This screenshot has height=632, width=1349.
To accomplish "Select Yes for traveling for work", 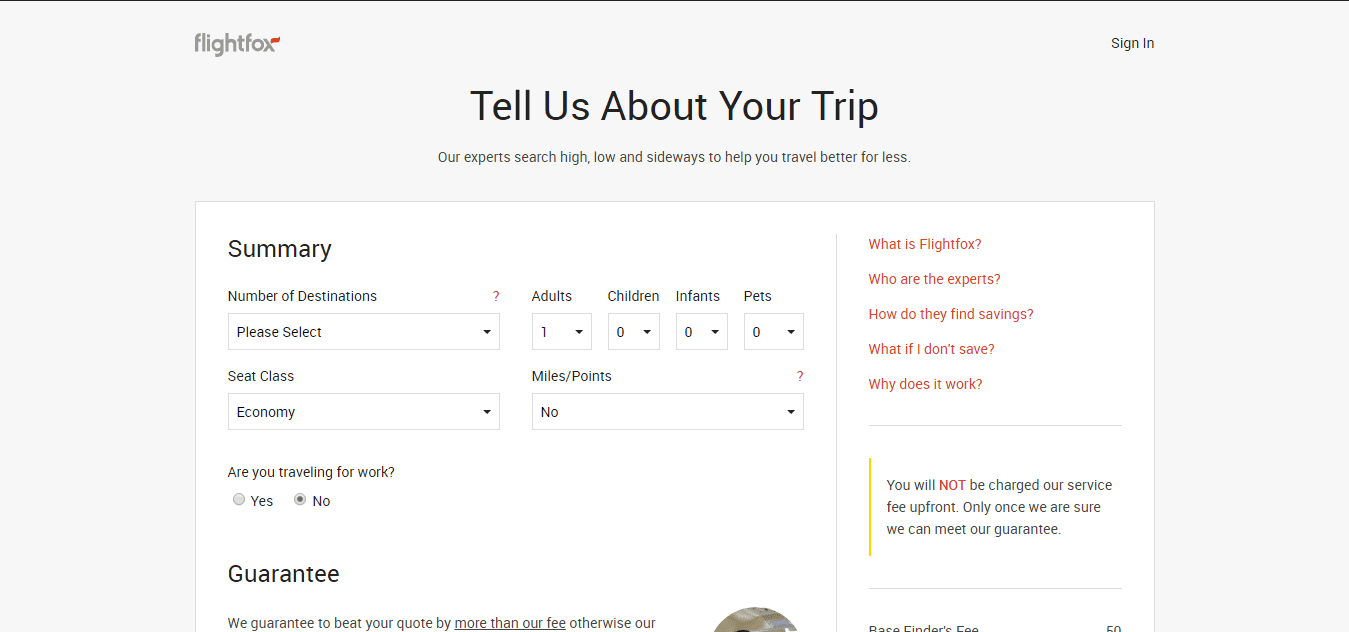I will tap(239, 500).
